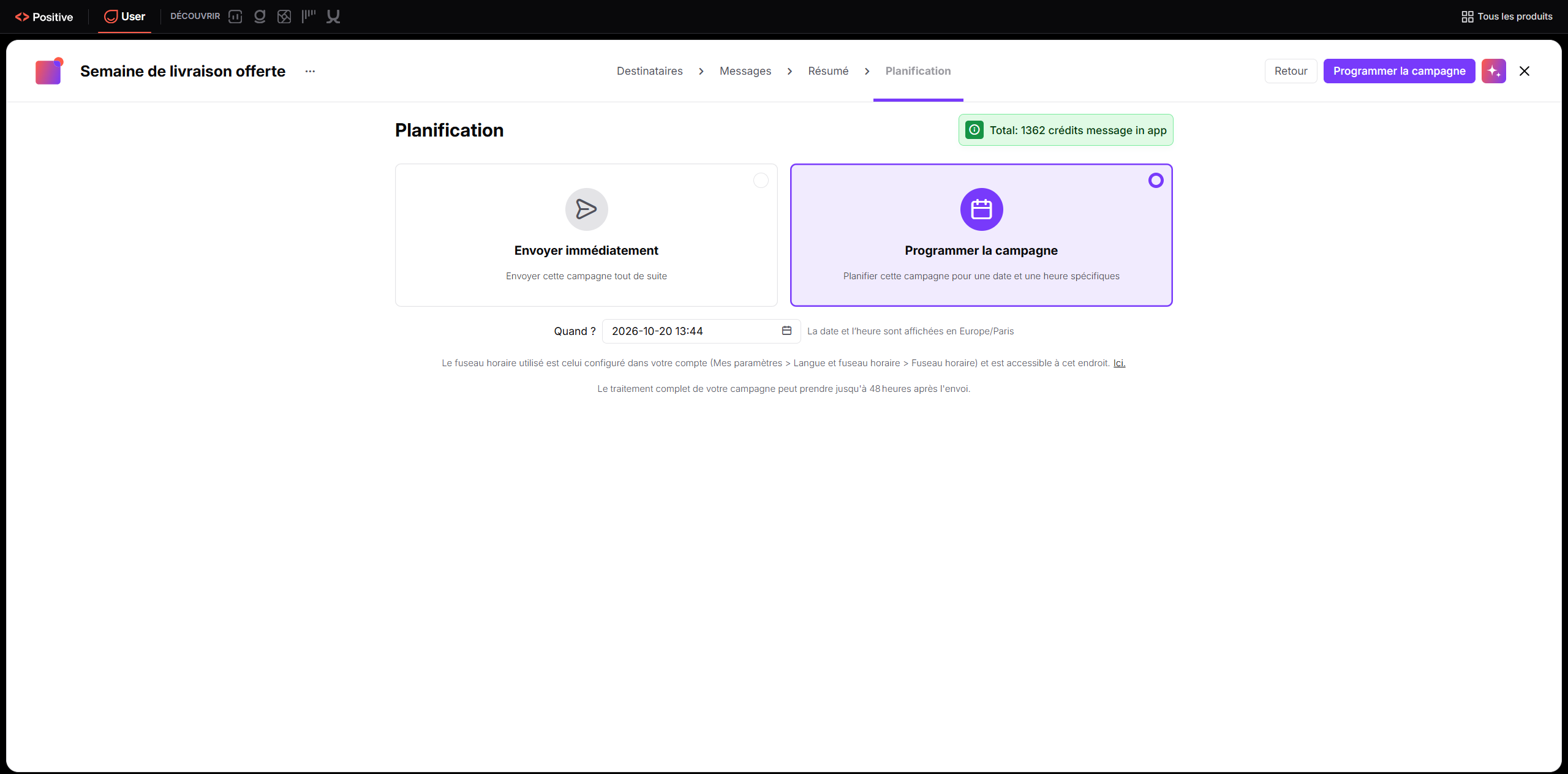1568x774 pixels.
Task: Click 'Planifier cette campagne pour une date' description
Action: pyautogui.click(x=981, y=276)
